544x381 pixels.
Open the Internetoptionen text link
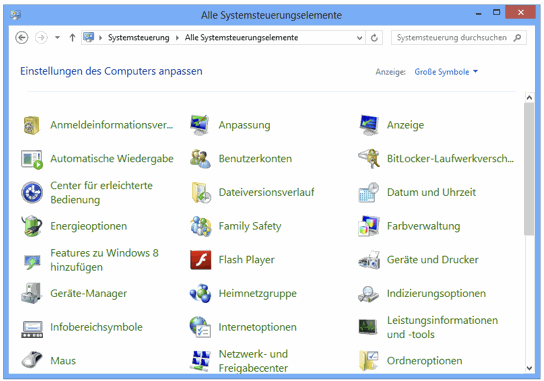click(x=257, y=327)
